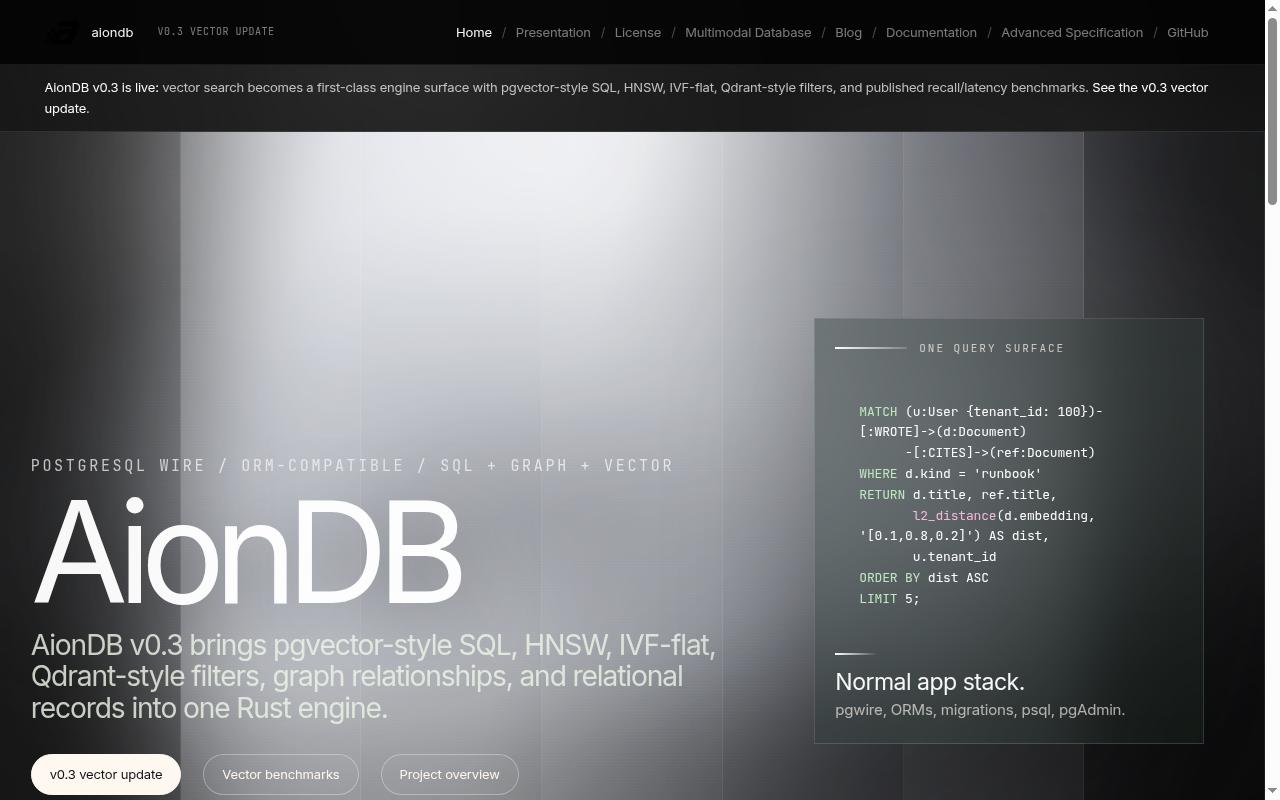Click the AionDB logo icon
The width and height of the screenshot is (1280, 800).
[62, 32]
